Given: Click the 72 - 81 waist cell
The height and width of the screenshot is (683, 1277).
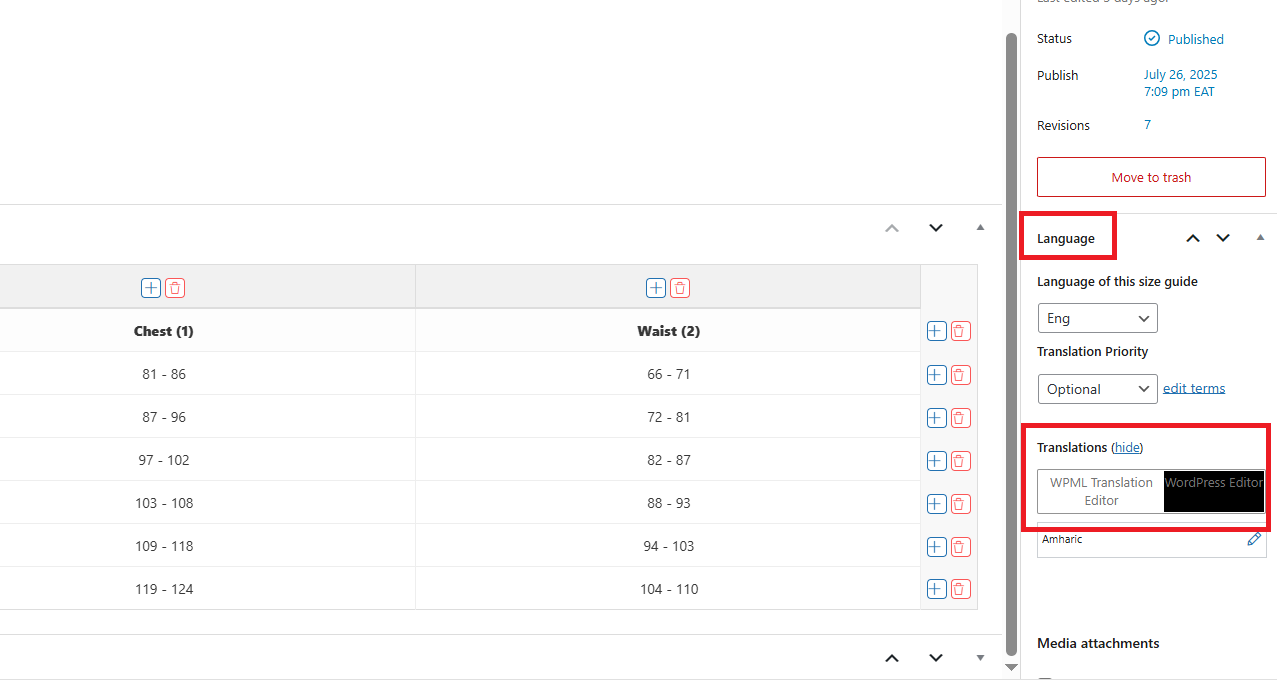Looking at the screenshot, I should click(669, 417).
